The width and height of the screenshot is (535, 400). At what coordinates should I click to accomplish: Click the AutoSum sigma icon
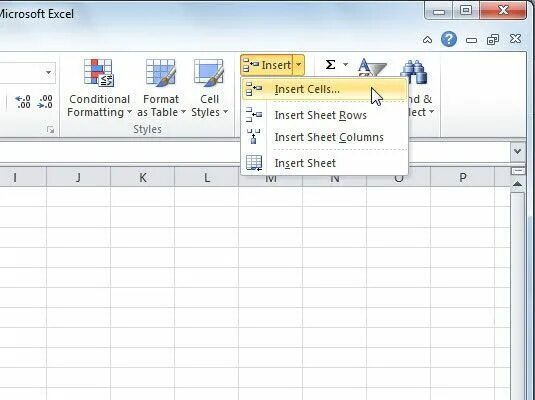(330, 65)
